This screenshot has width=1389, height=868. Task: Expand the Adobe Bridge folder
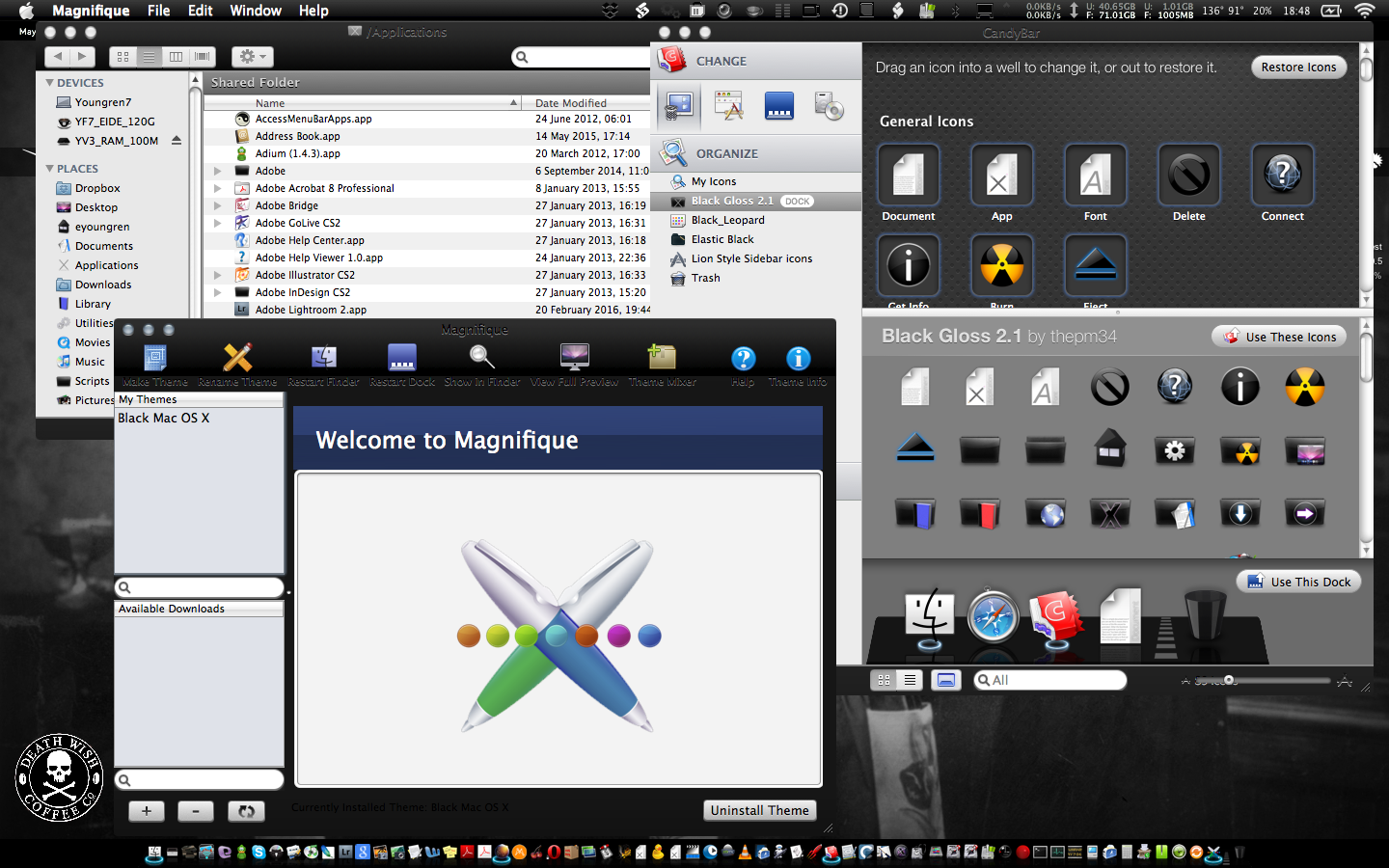coord(218,205)
